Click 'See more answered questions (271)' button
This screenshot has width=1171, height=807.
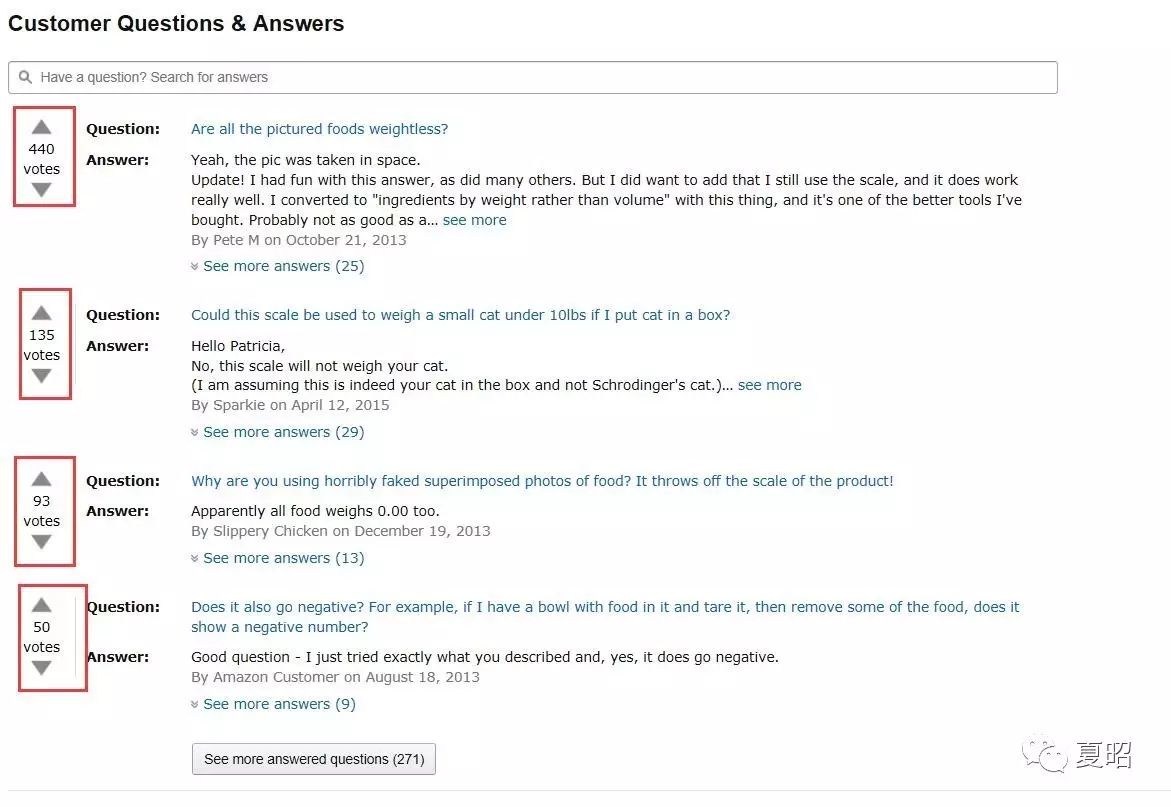(x=314, y=759)
